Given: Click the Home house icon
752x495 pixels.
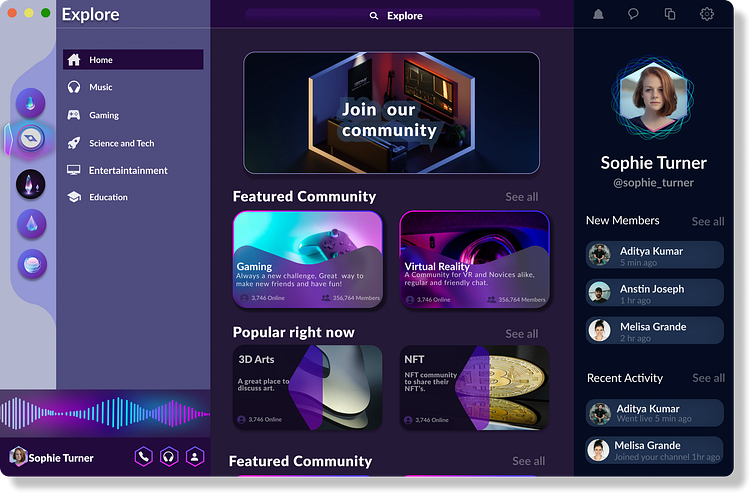Looking at the screenshot, I should click(x=74, y=60).
